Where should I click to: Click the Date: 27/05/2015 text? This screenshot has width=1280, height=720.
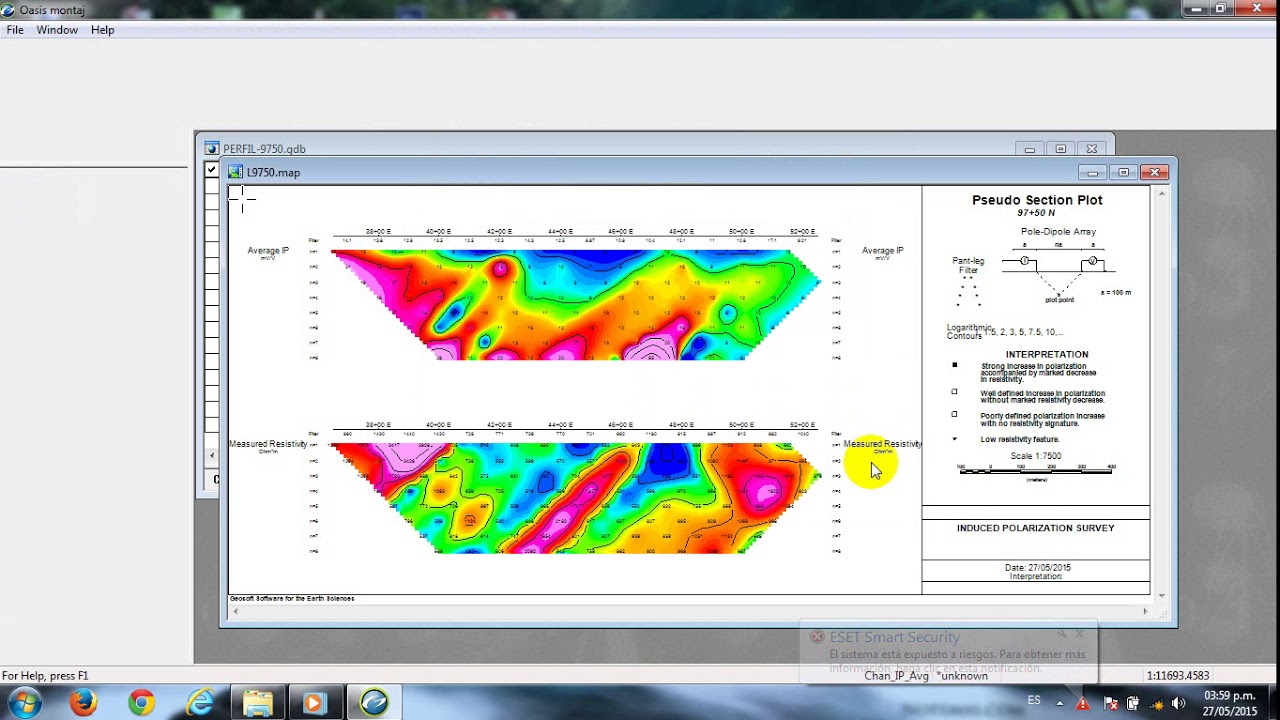pyautogui.click(x=1037, y=568)
